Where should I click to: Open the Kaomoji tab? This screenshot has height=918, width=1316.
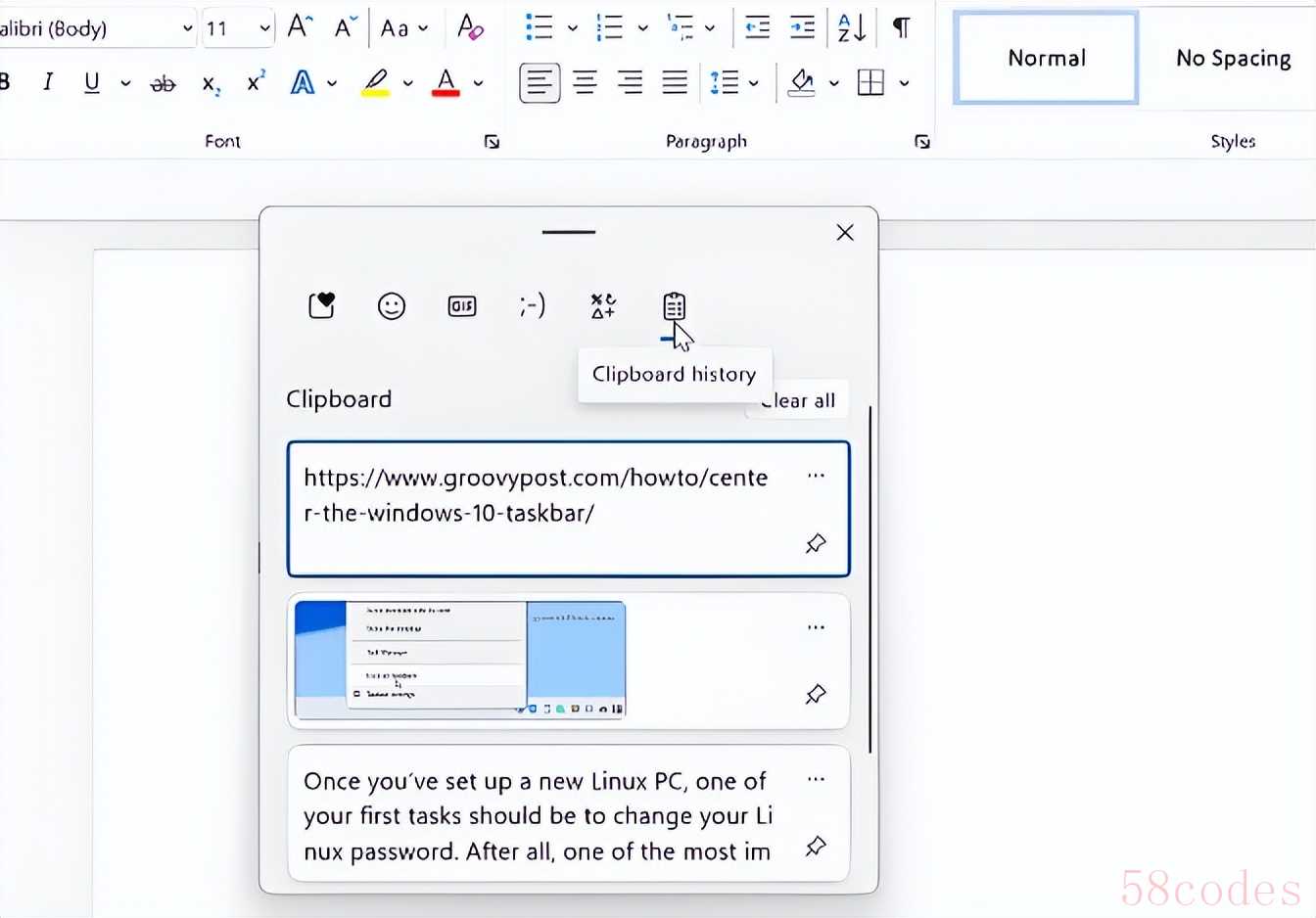(x=532, y=306)
